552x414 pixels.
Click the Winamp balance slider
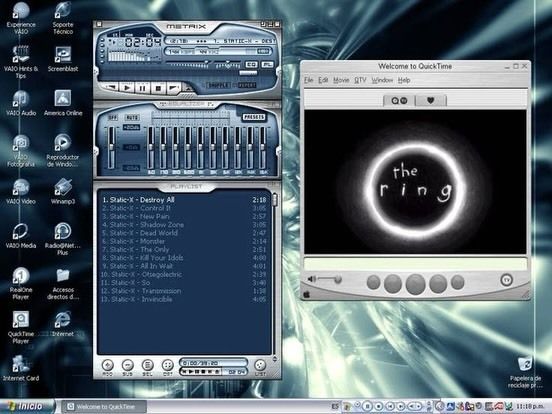click(x=228, y=64)
